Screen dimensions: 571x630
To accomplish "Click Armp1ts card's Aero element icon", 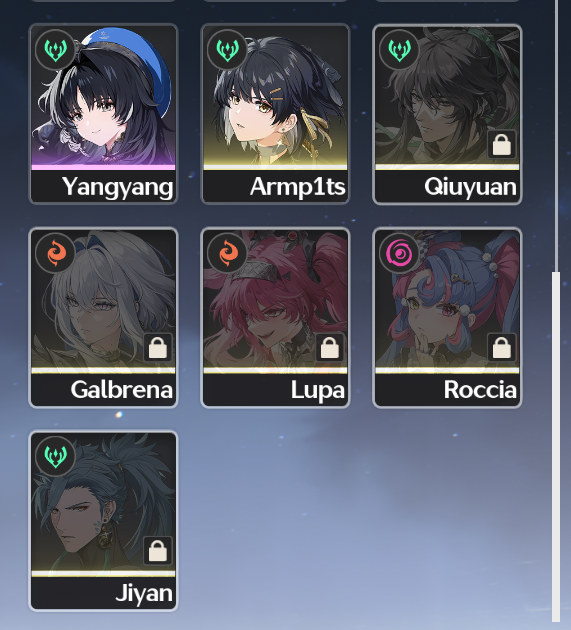I will point(227,50).
